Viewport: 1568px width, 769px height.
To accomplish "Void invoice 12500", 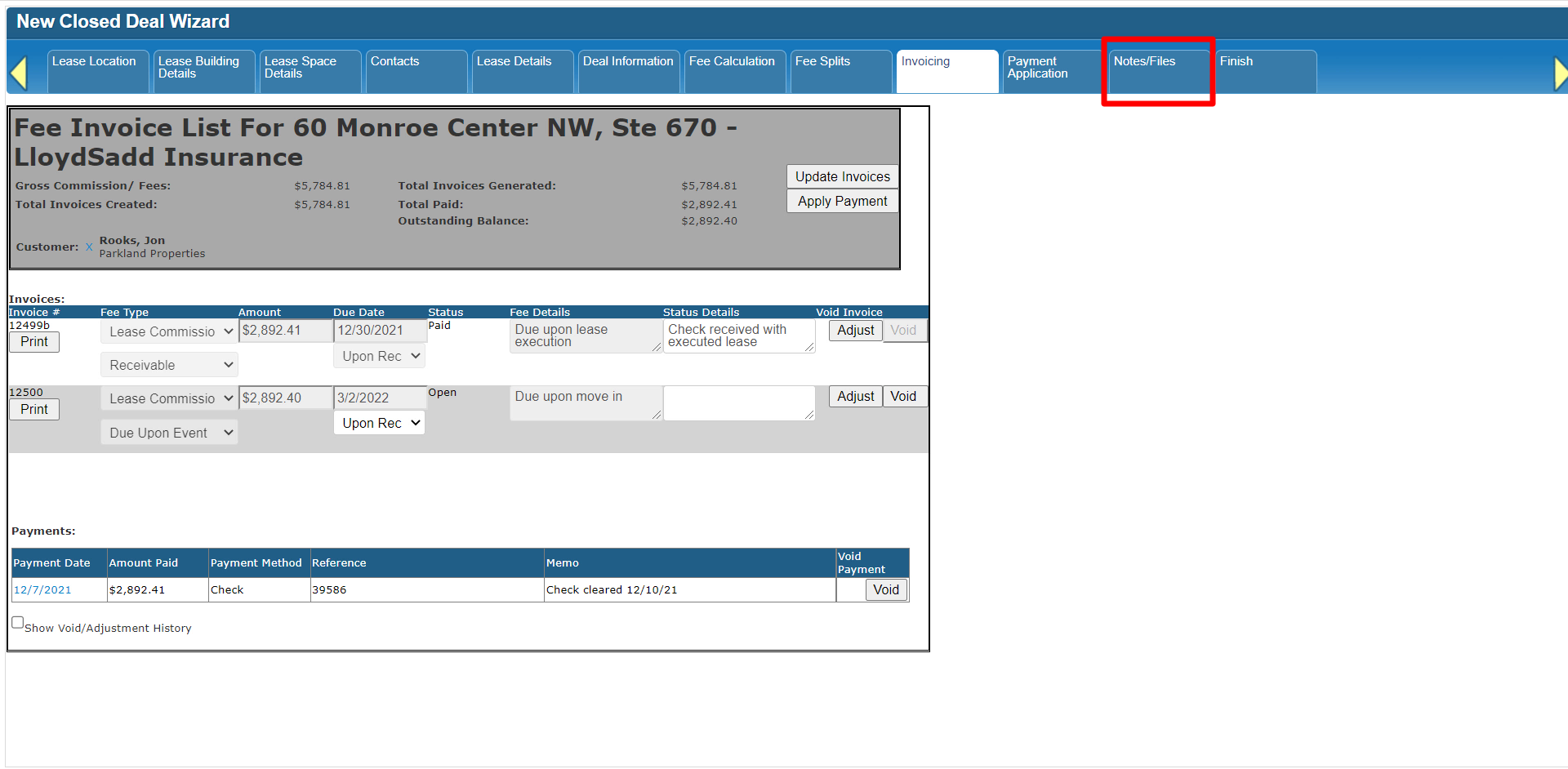I will [x=903, y=397].
